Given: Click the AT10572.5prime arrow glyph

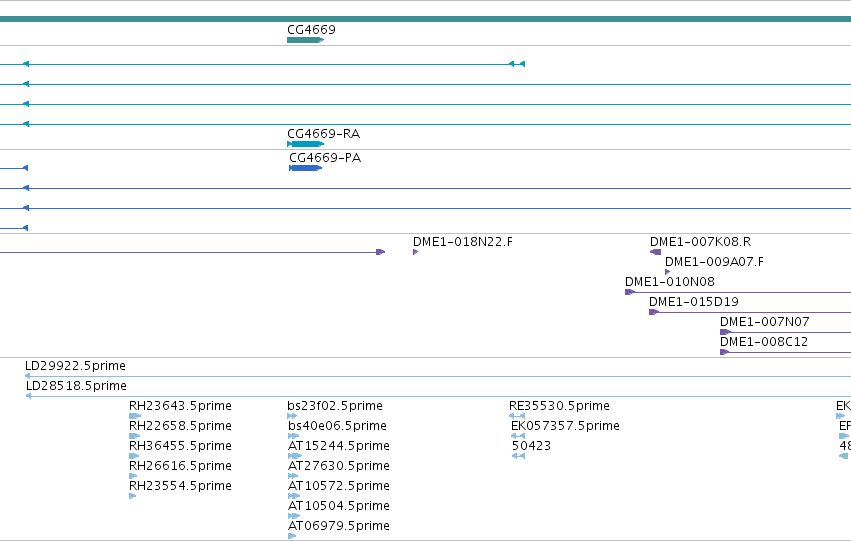Looking at the screenshot, I should tap(294, 496).
